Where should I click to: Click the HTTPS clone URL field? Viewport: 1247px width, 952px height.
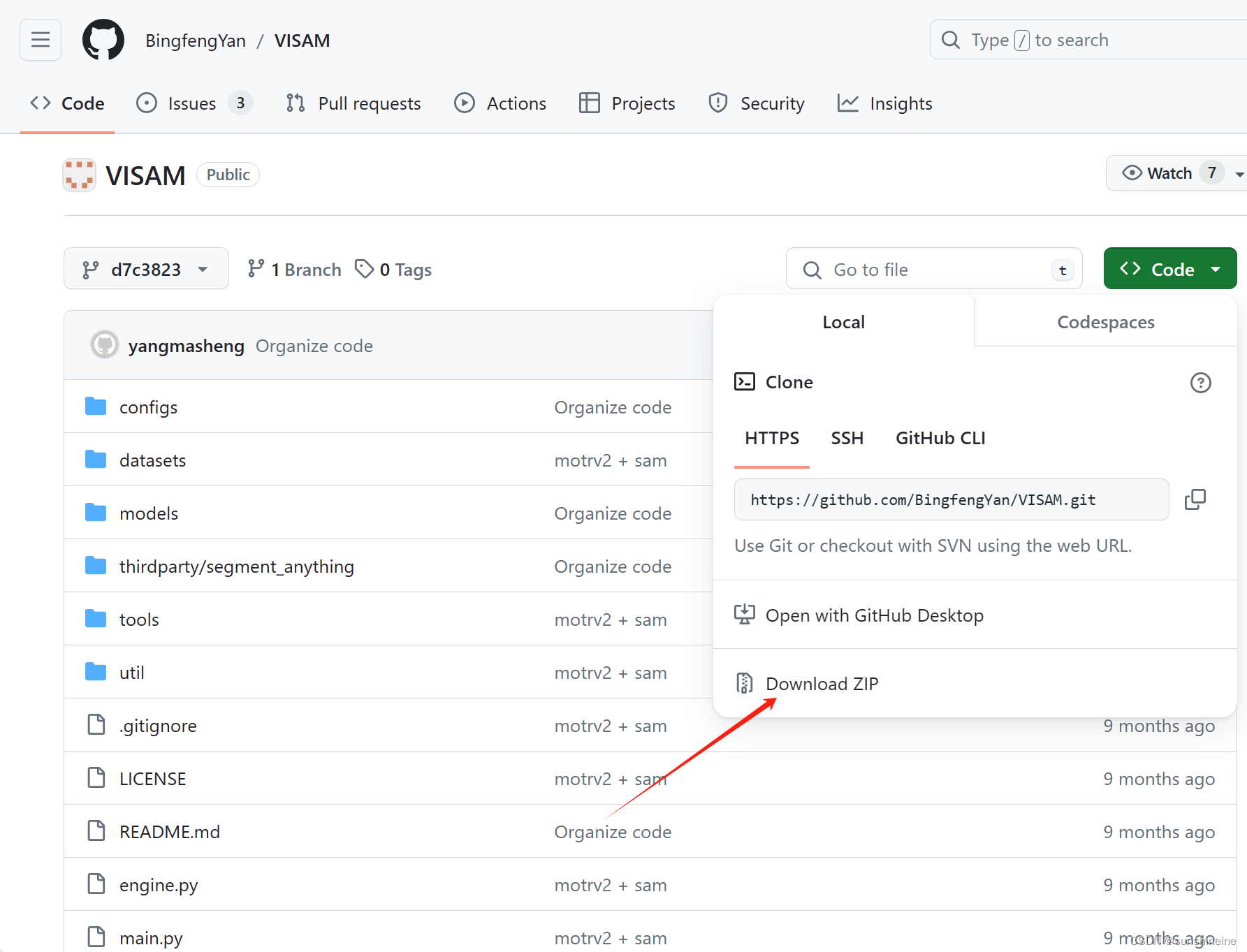pos(951,499)
